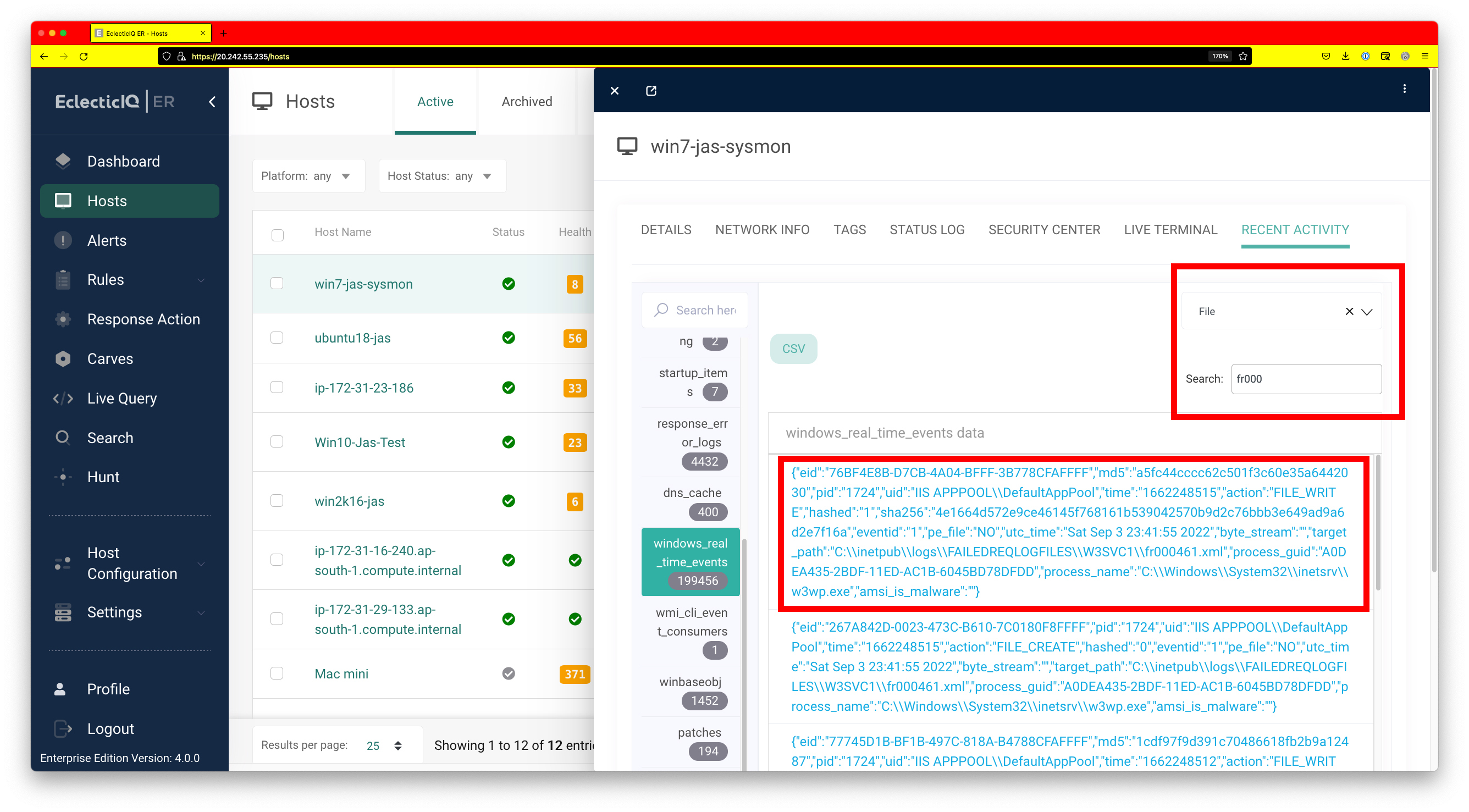Collapse the EclecticIQ sidebar with chevron
1469x812 pixels.
[212, 102]
